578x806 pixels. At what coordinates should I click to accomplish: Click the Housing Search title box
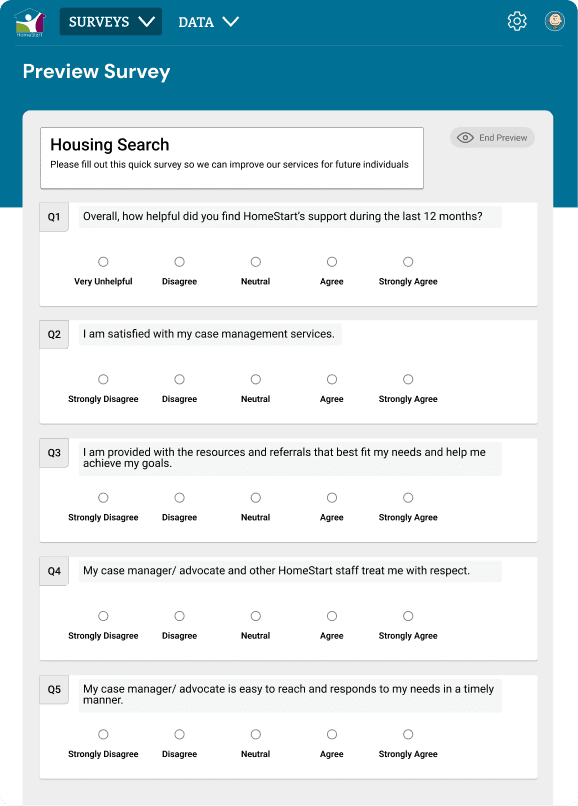pos(232,158)
